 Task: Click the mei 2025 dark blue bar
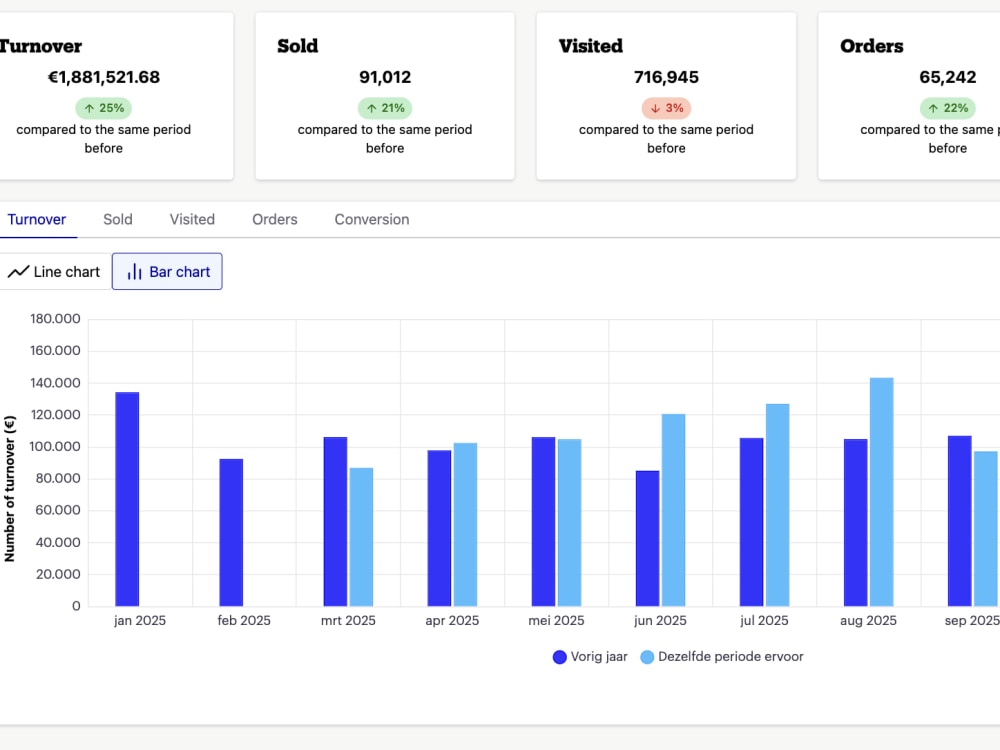point(543,522)
